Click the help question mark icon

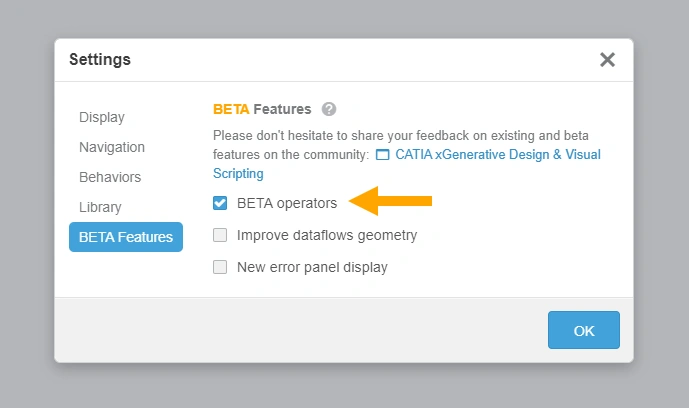[329, 109]
